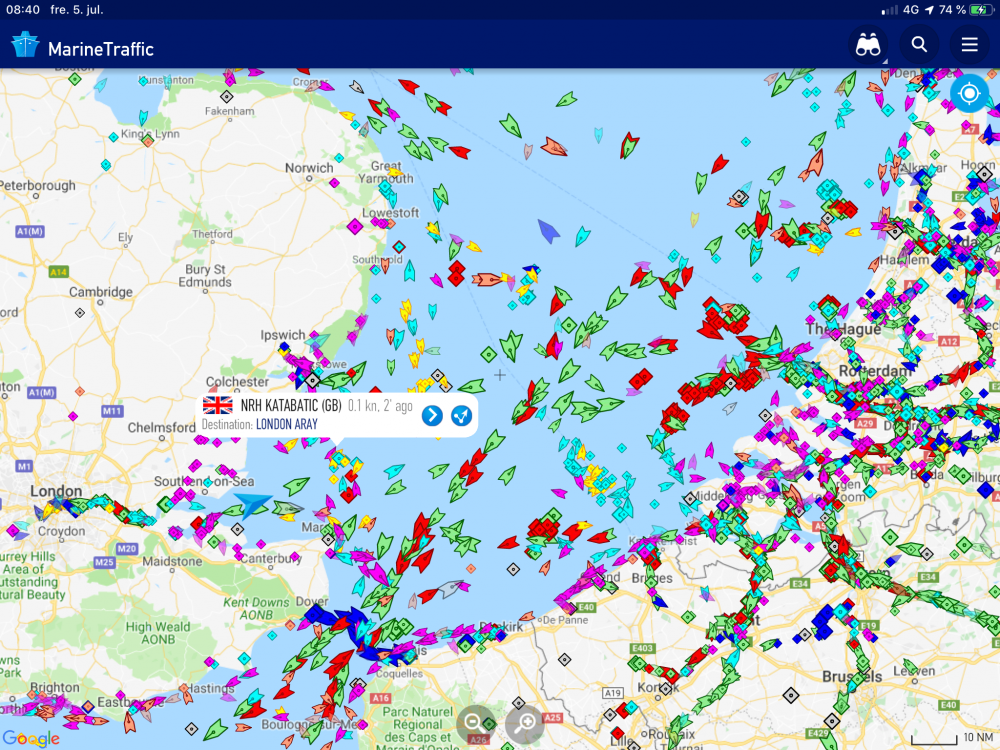
Task: Tap the 4G network indicator
Action: click(x=911, y=10)
